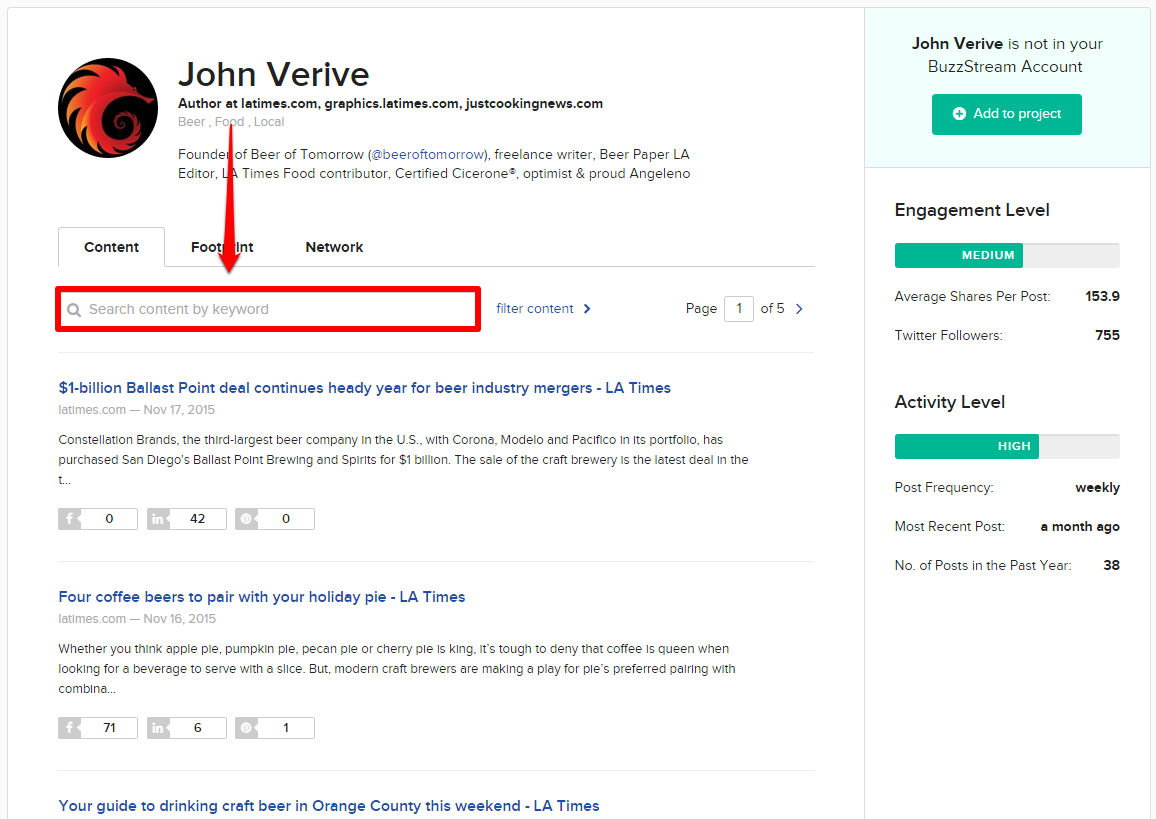Open the Ballast Point deal article link
Screen dimensions: 1156x819
click(x=364, y=387)
